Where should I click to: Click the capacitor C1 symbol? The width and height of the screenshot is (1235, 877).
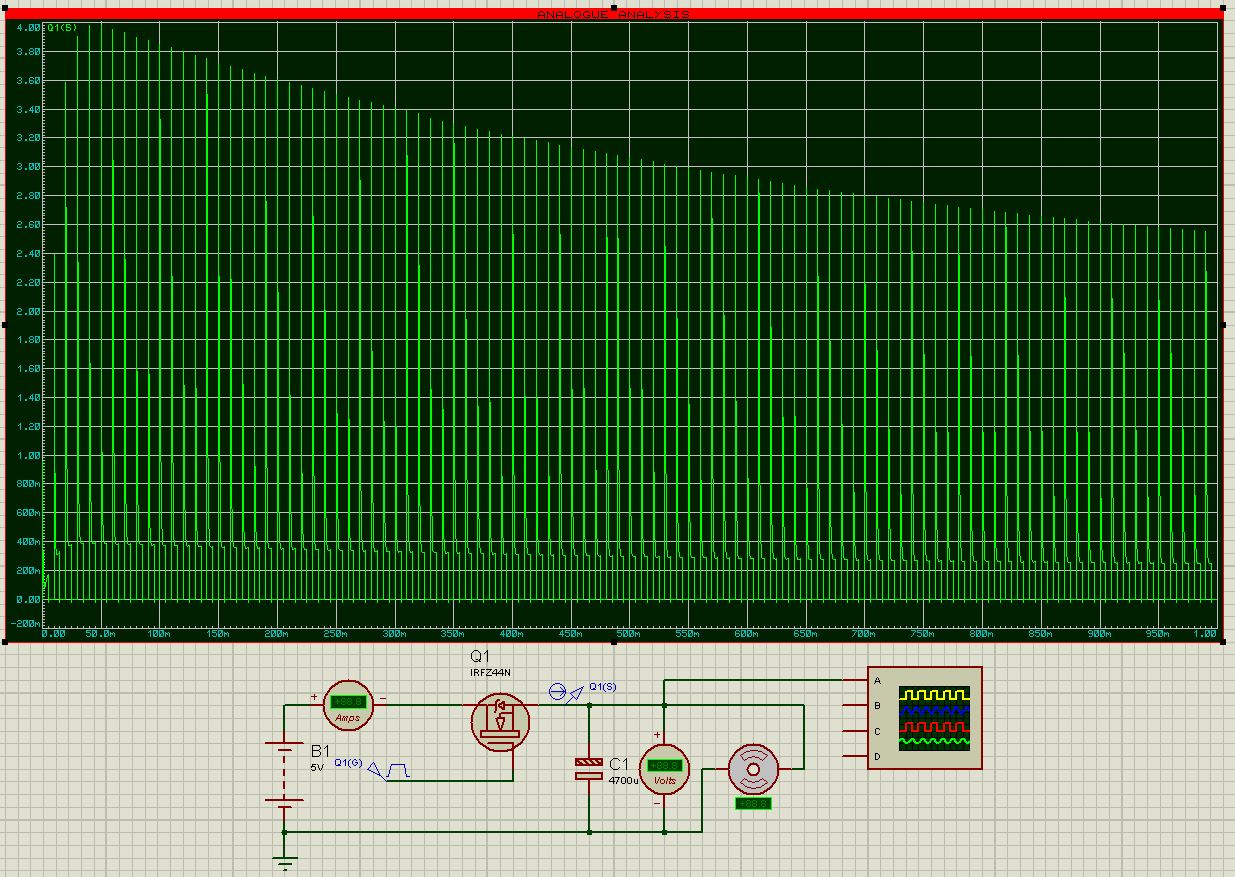pyautogui.click(x=588, y=768)
